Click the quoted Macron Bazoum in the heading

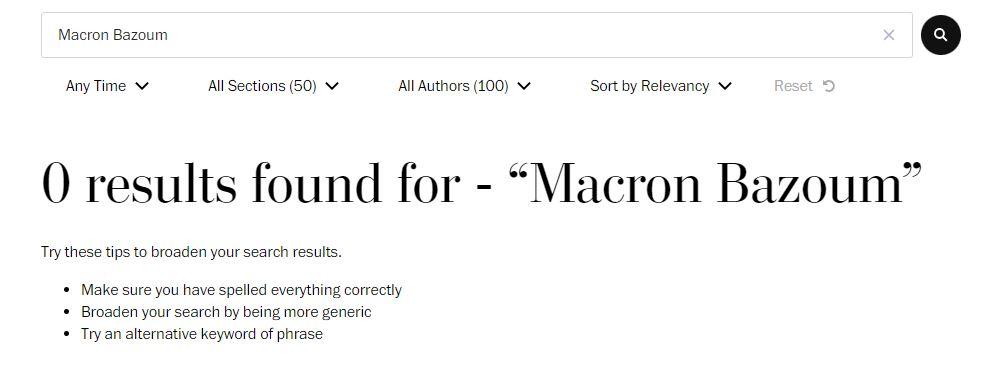tap(715, 183)
